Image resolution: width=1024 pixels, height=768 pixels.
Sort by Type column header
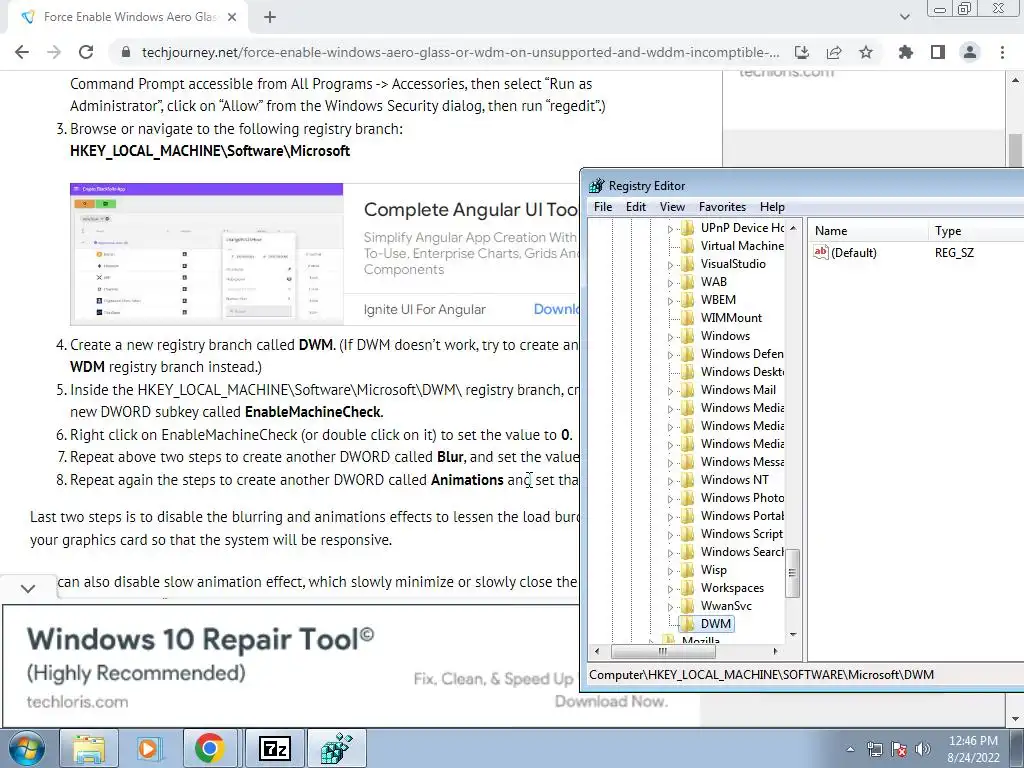(x=976, y=231)
